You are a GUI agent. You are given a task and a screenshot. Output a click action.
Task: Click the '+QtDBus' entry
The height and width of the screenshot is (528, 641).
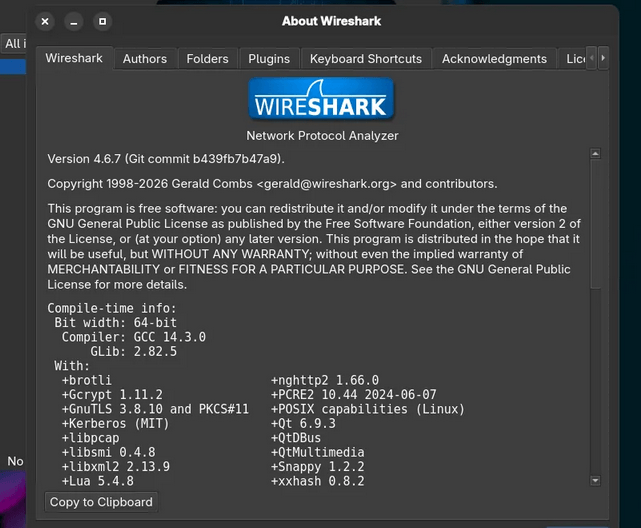coord(296,438)
